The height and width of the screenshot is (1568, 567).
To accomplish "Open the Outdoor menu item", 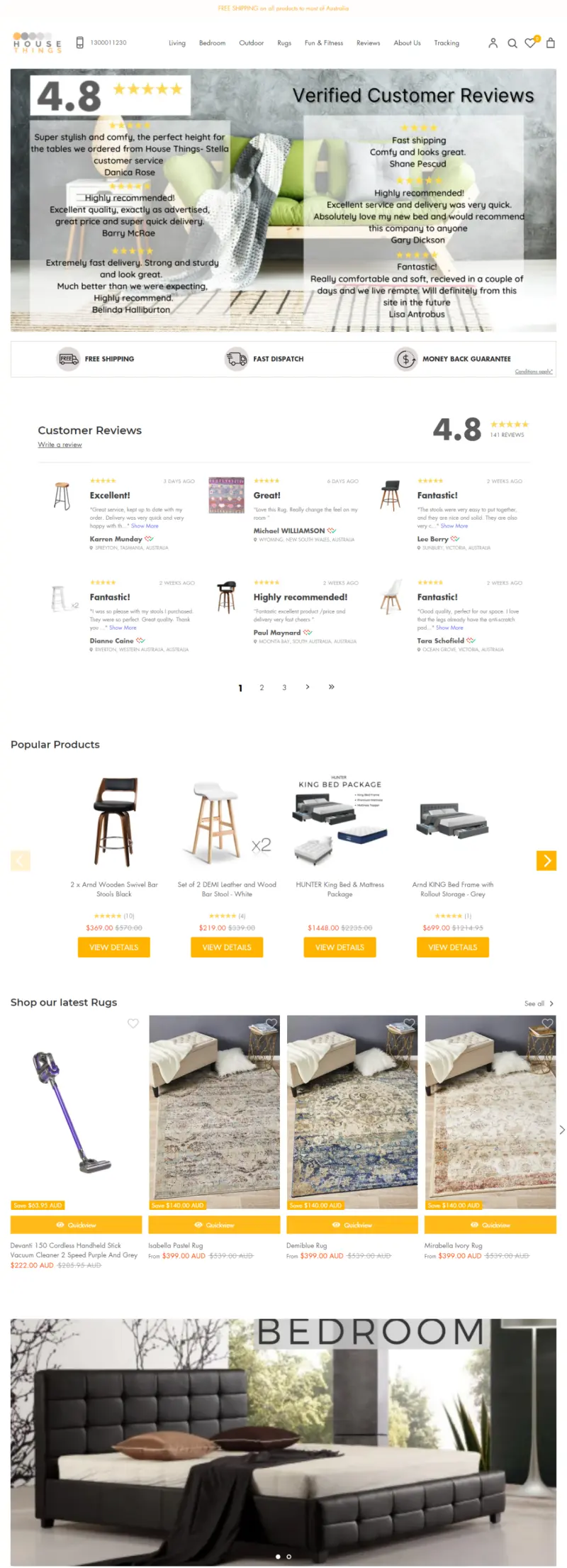I will [x=252, y=43].
